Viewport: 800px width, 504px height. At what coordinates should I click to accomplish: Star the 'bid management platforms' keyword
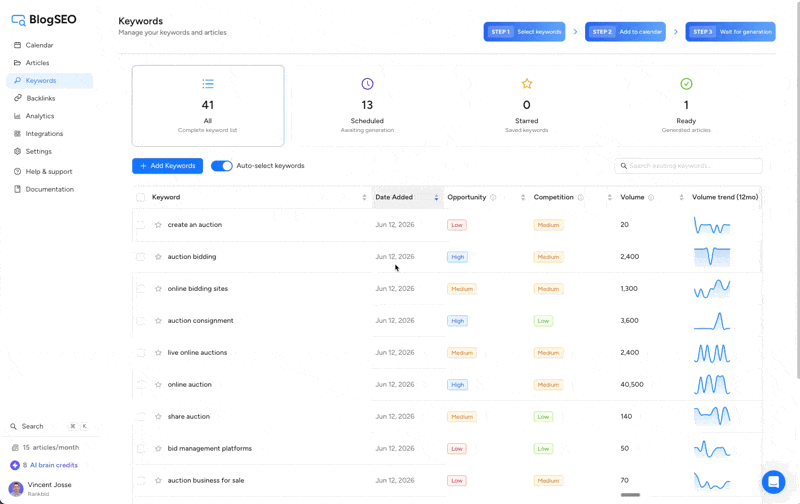pos(158,448)
